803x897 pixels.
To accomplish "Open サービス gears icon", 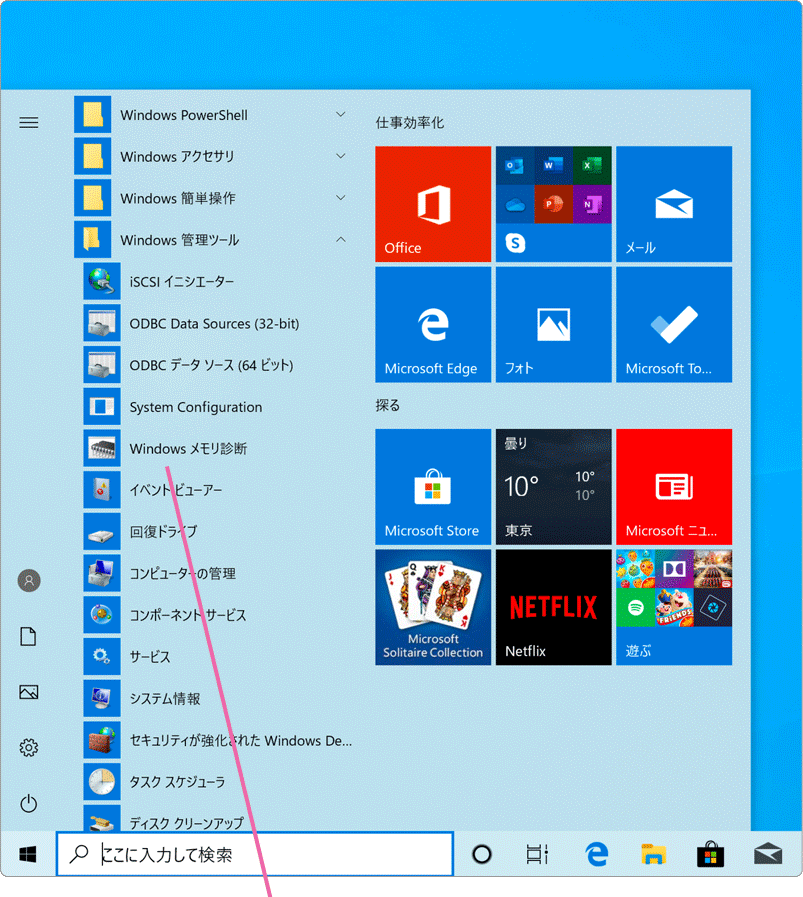I will point(102,657).
